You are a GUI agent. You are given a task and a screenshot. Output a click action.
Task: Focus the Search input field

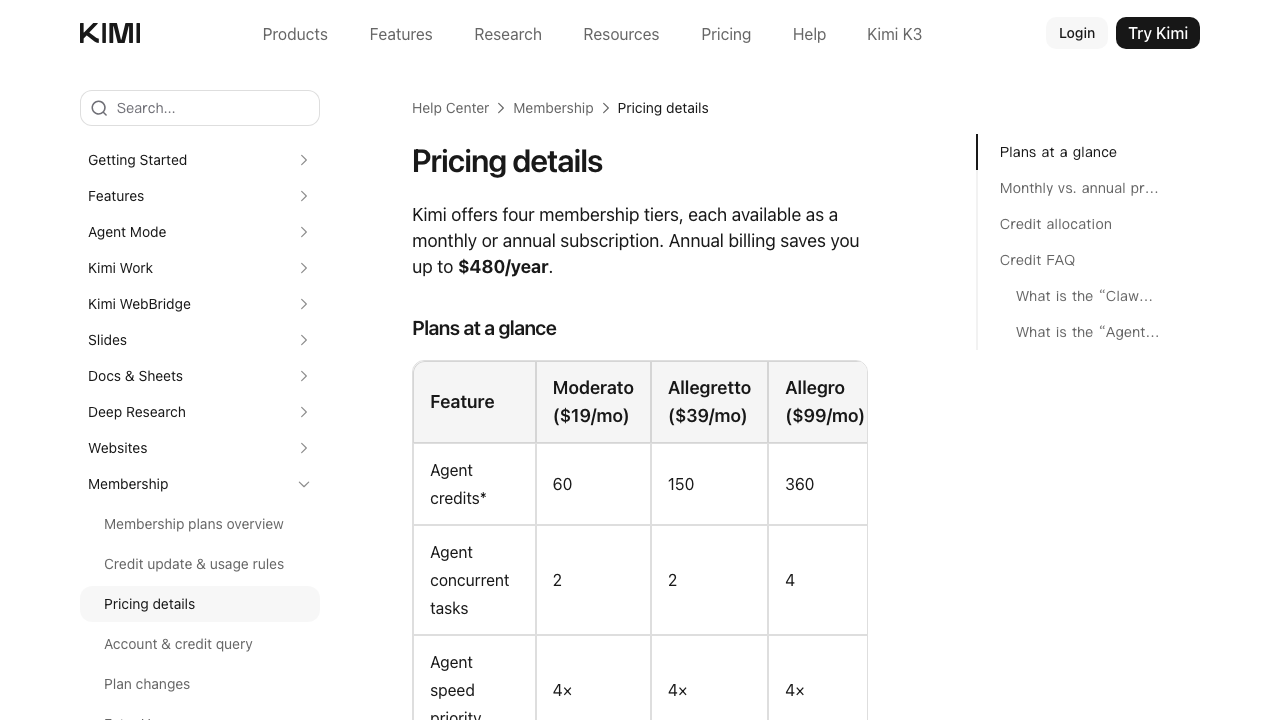(x=200, y=108)
